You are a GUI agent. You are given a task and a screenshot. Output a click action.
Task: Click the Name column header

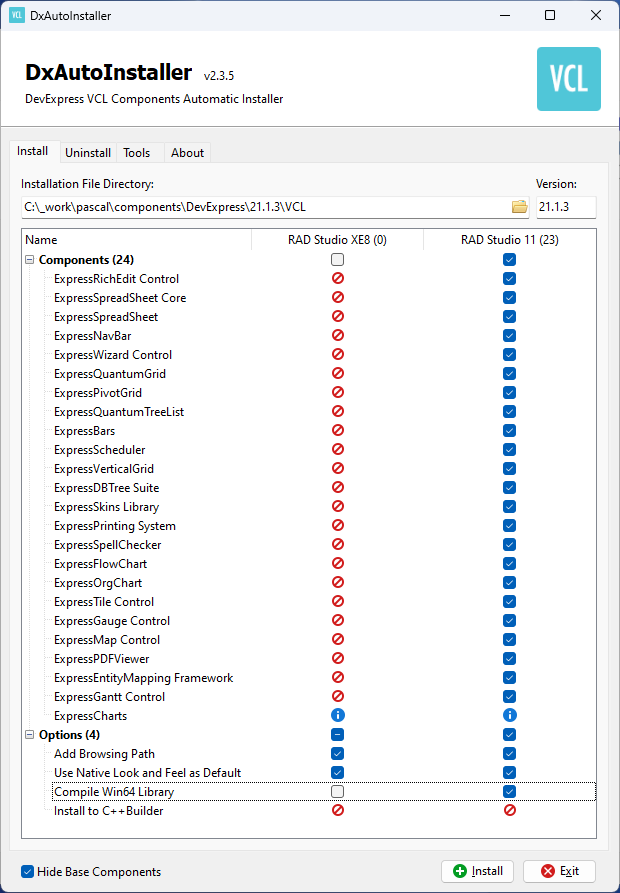[137, 240]
